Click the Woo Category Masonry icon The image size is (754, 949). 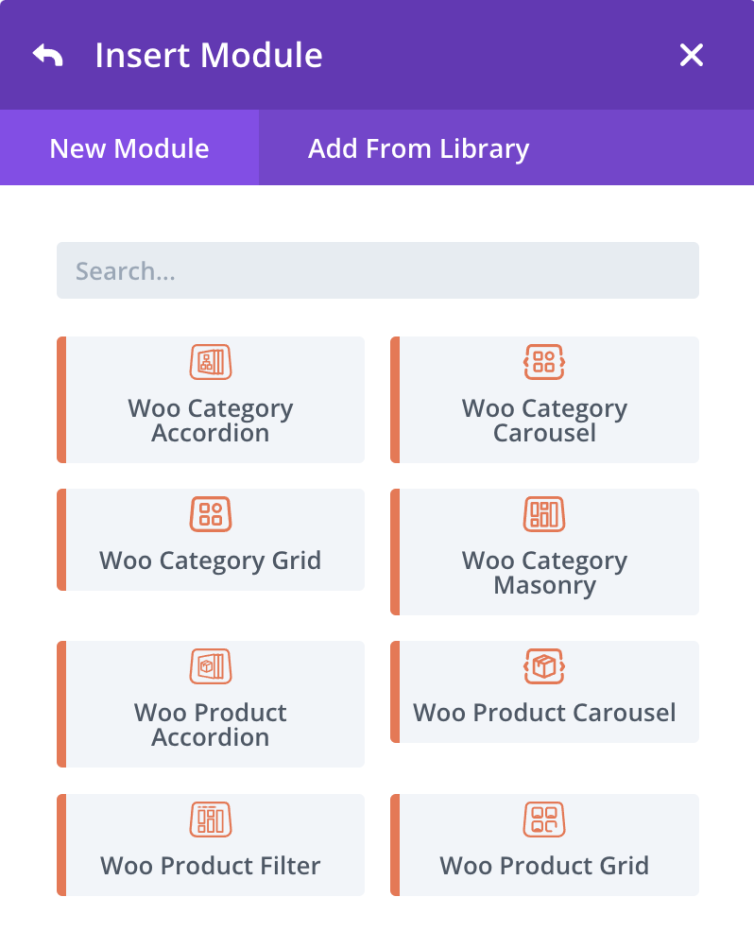(x=544, y=514)
